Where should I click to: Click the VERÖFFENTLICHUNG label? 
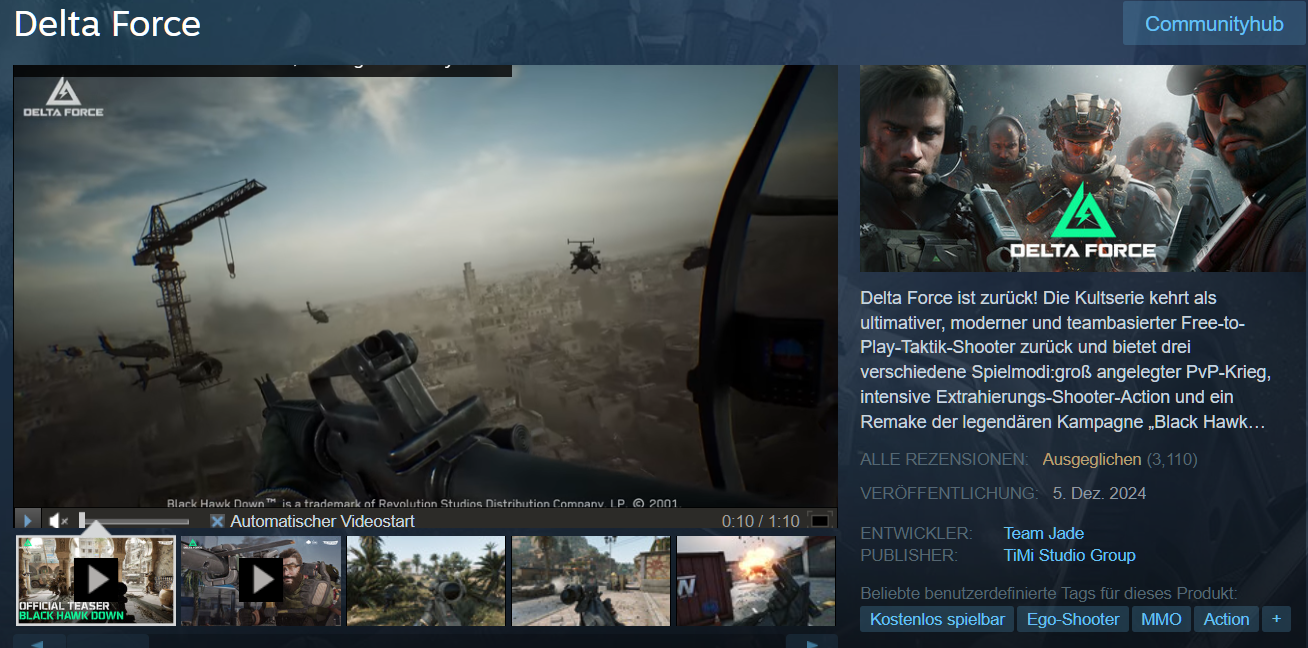(949, 493)
